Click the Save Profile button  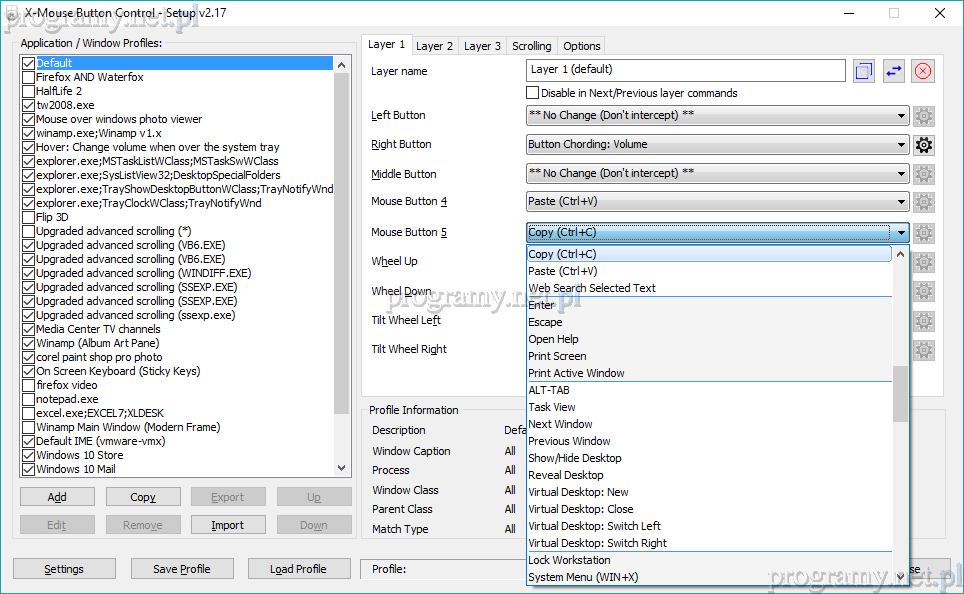click(x=181, y=569)
